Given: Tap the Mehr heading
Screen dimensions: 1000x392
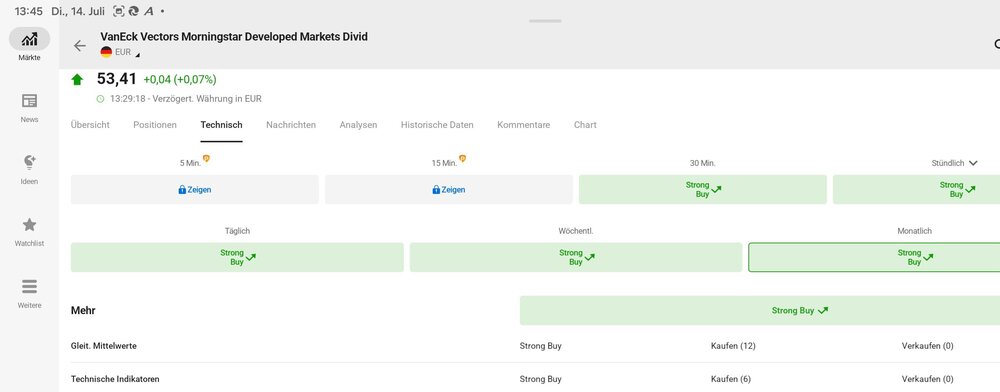Looking at the screenshot, I should tap(83, 310).
